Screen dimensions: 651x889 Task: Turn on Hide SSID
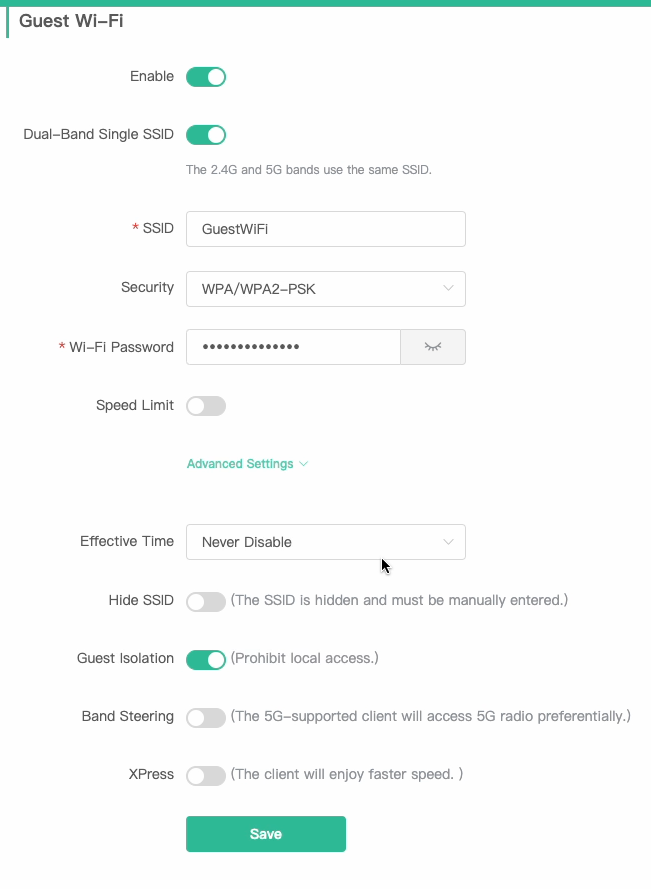pyautogui.click(x=206, y=602)
